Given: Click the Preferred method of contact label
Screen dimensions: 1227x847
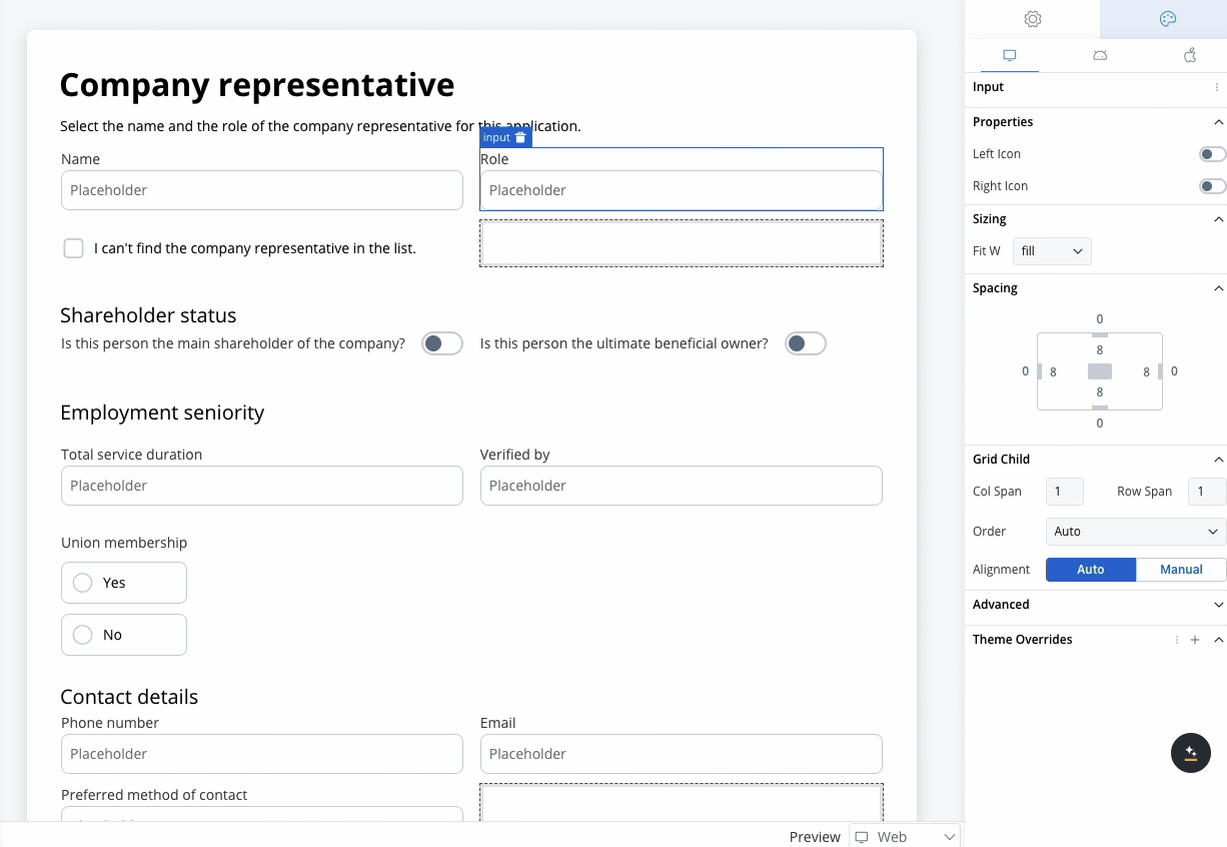Looking at the screenshot, I should (x=154, y=795).
